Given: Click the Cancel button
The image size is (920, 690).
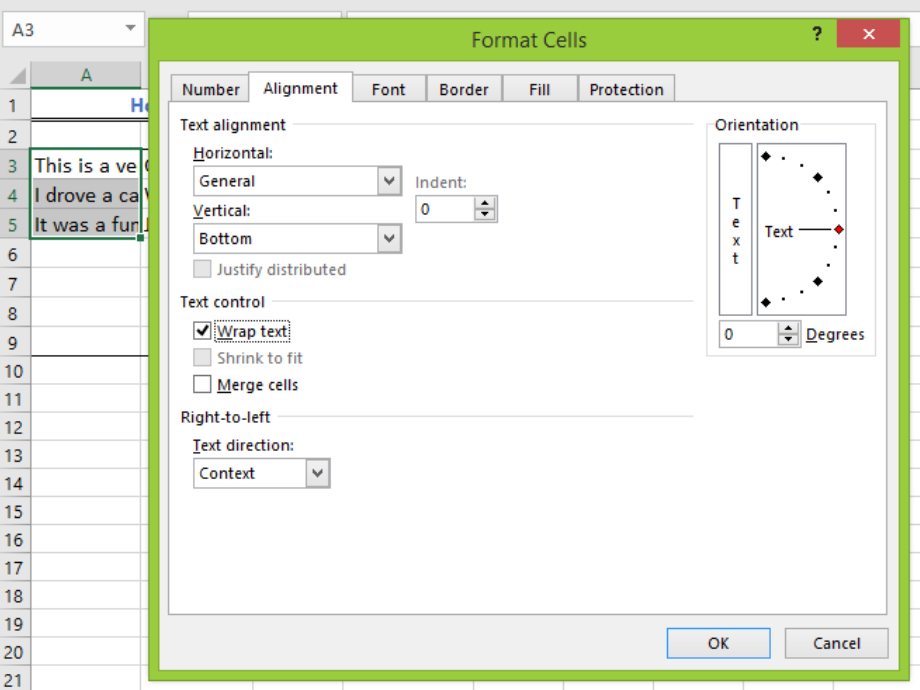Looking at the screenshot, I should pyautogui.click(x=836, y=643).
